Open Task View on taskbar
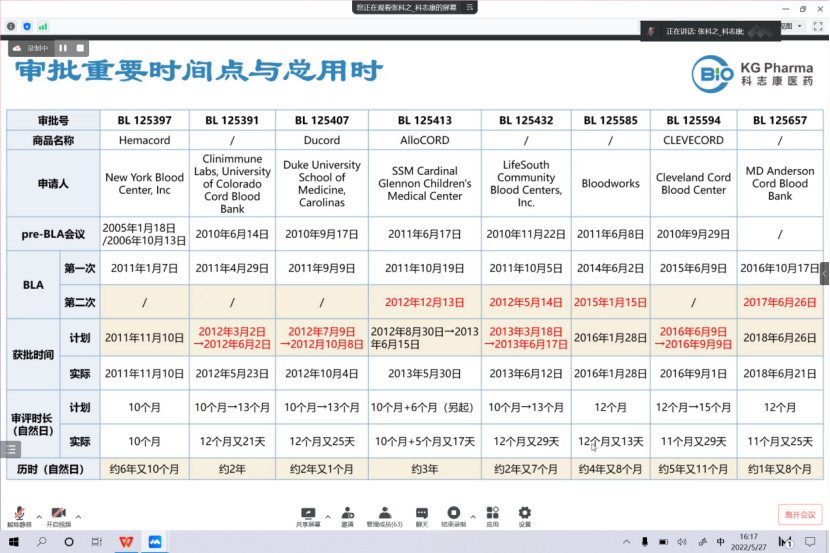The image size is (830, 553). (96, 542)
